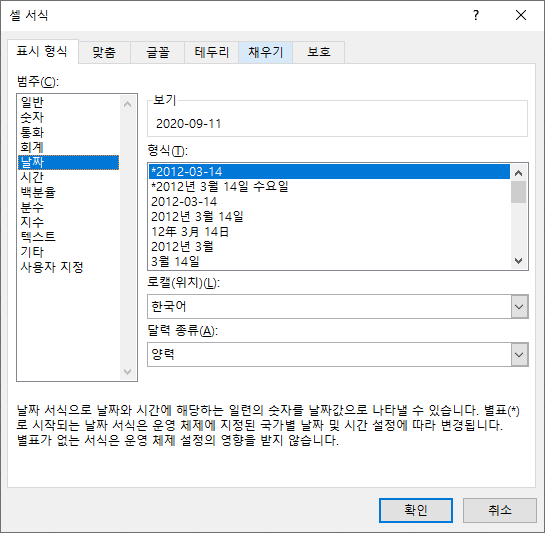Click category list scroll up arrow
The height and width of the screenshot is (533, 545).
pos(128,104)
